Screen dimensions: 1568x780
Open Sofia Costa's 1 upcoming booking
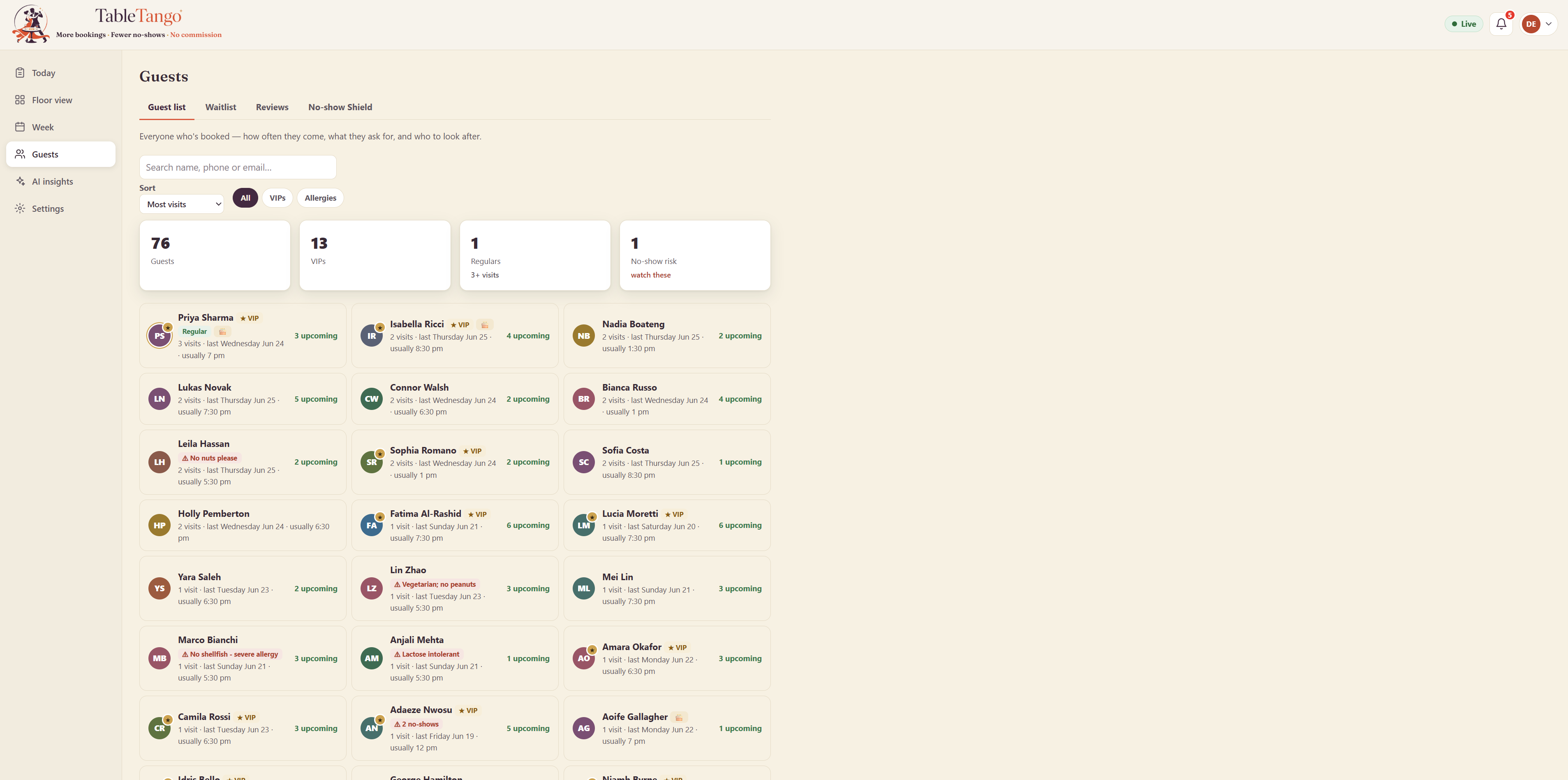coord(740,462)
